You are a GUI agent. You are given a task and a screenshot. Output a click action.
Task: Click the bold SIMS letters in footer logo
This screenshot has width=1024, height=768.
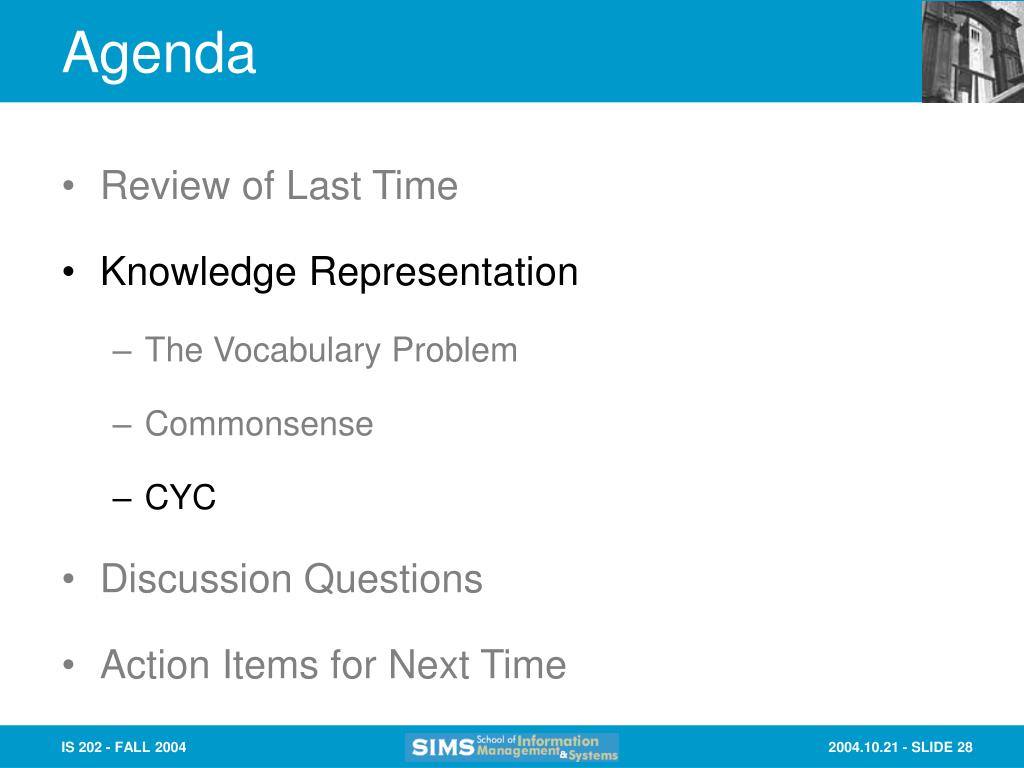pos(442,747)
